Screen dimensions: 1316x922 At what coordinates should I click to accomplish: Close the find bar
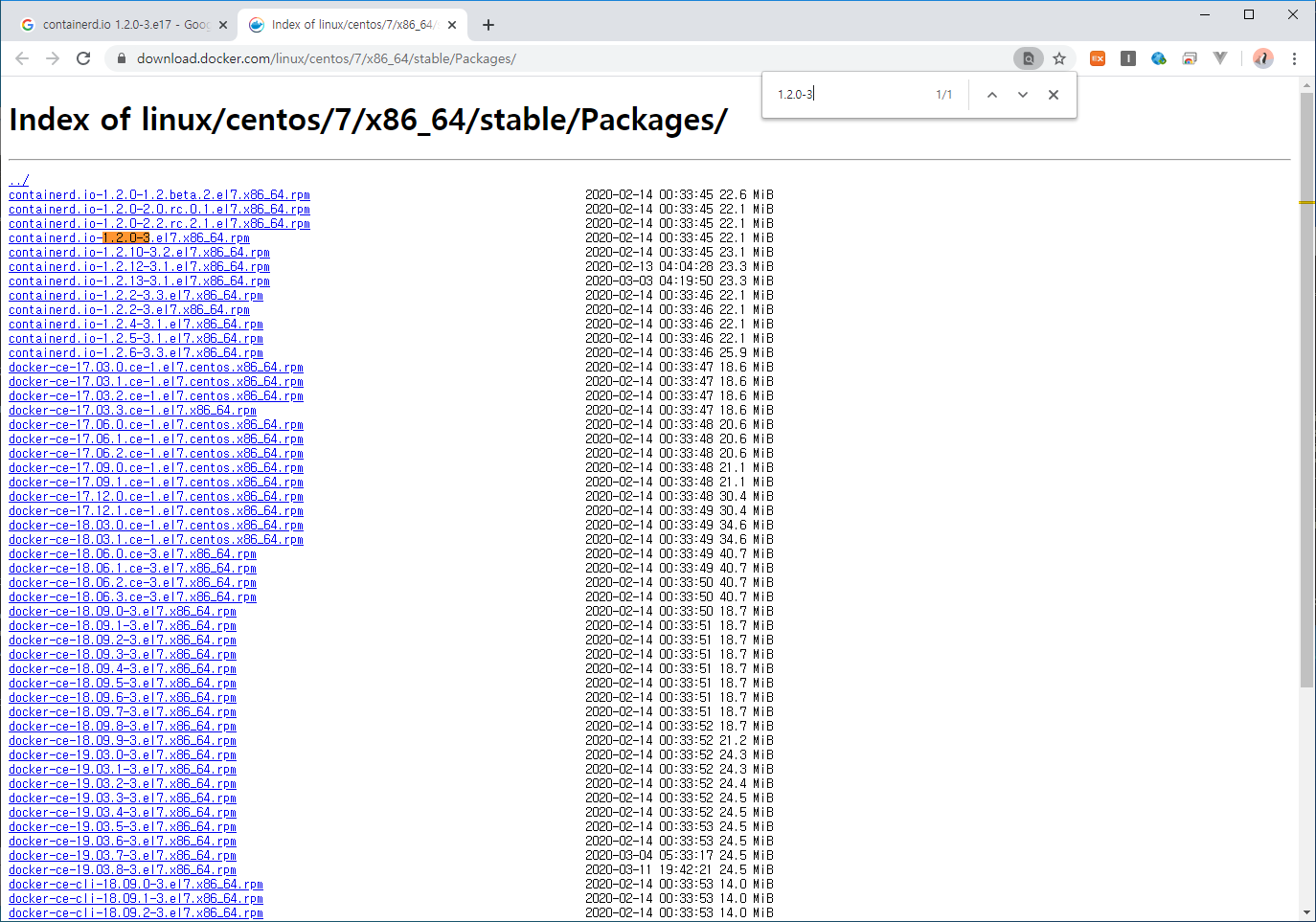point(1054,95)
